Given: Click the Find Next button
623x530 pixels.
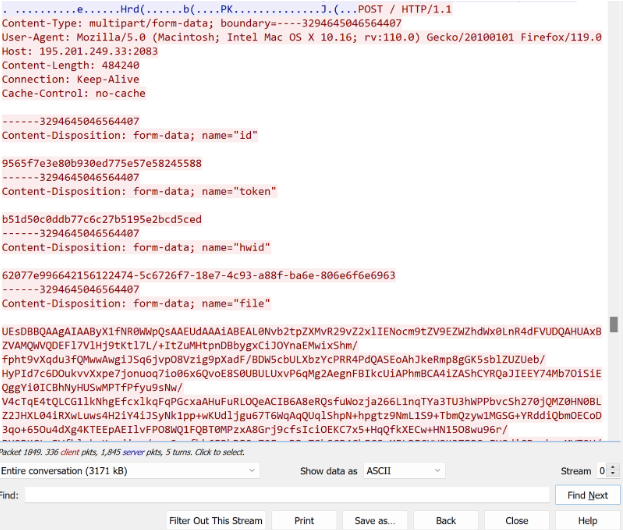Looking at the screenshot, I should (588, 495).
